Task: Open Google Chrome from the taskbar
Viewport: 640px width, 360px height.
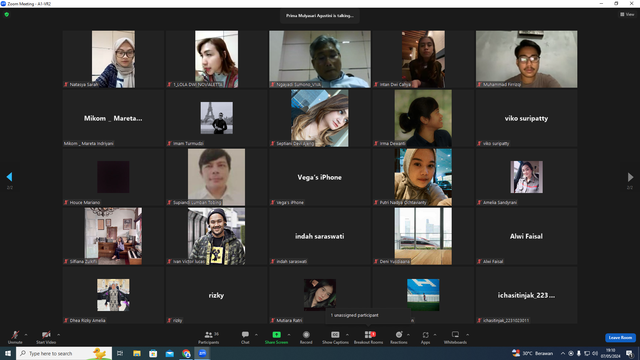Action: 186,353
